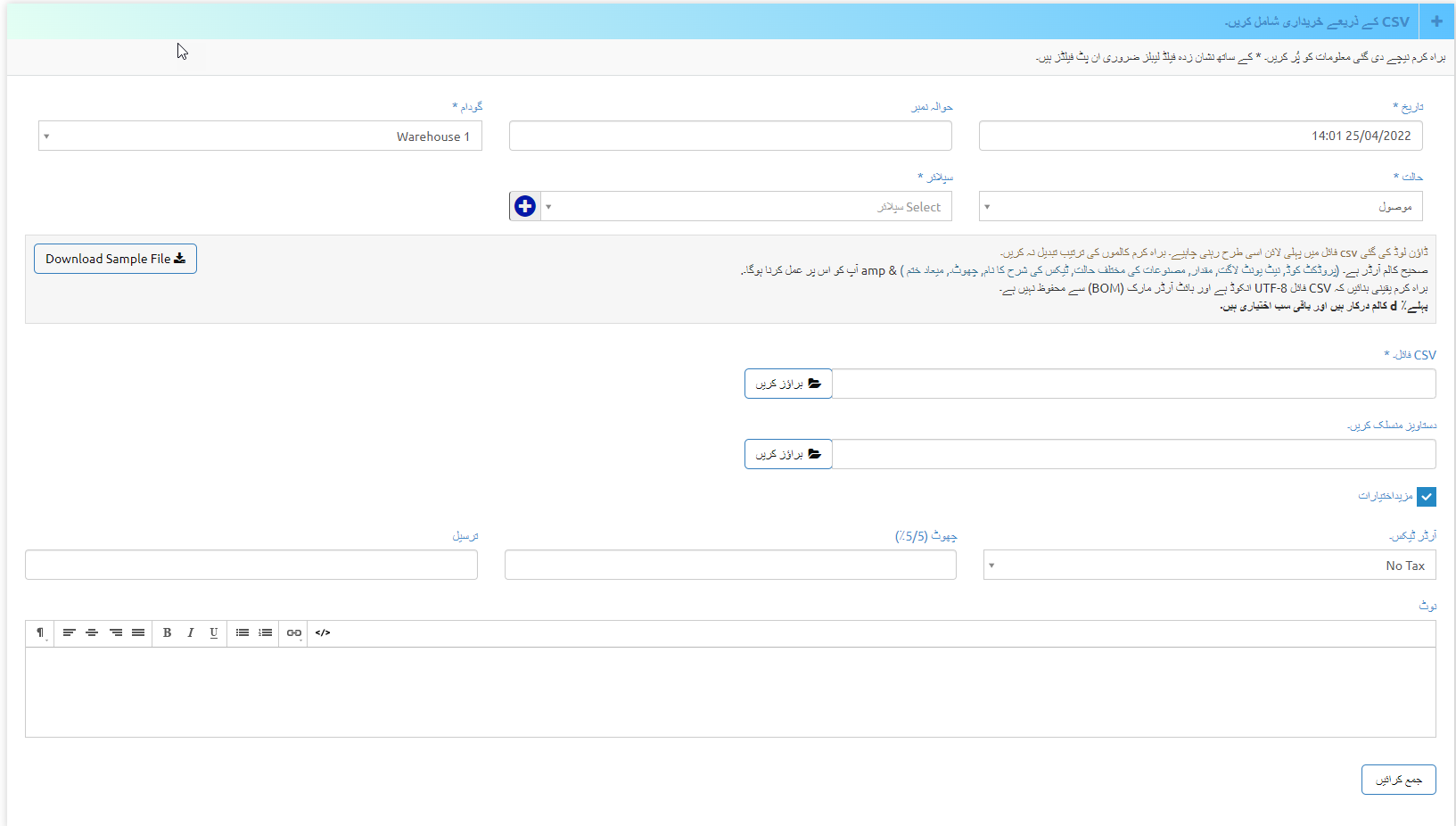The height and width of the screenshot is (826, 1456).
Task: Align note text to the left
Action: pos(69,632)
